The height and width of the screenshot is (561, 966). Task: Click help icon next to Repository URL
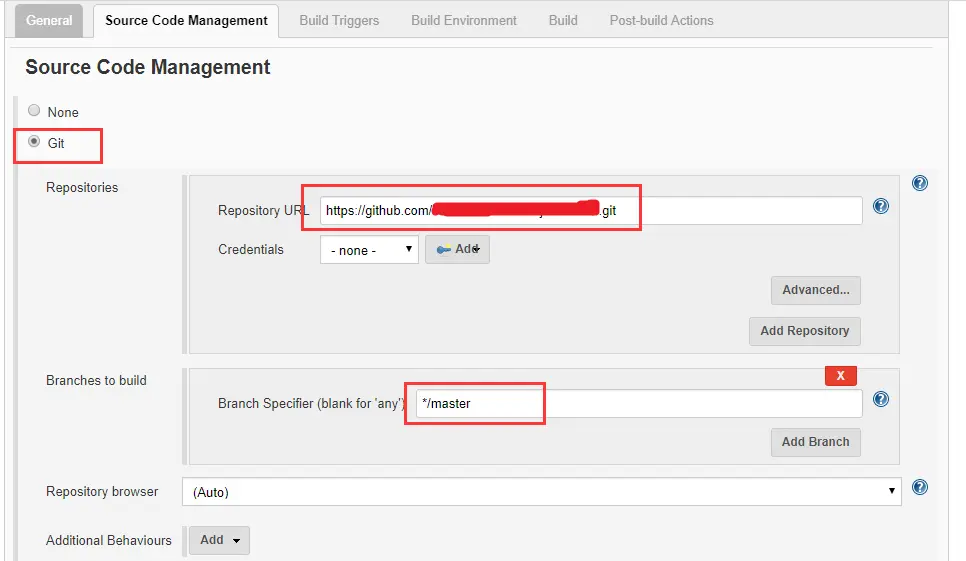click(x=881, y=206)
